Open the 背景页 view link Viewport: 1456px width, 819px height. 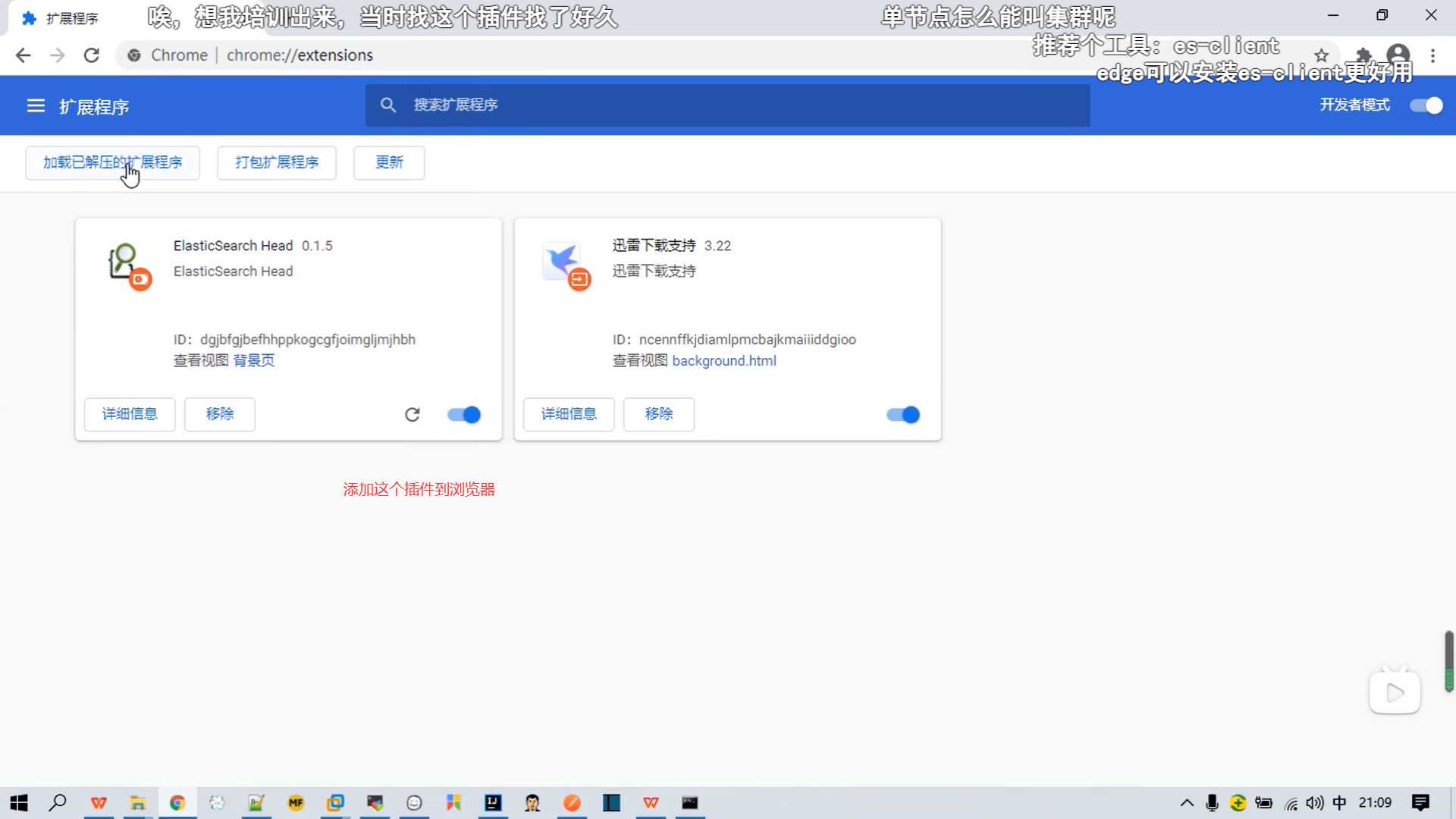point(254,361)
